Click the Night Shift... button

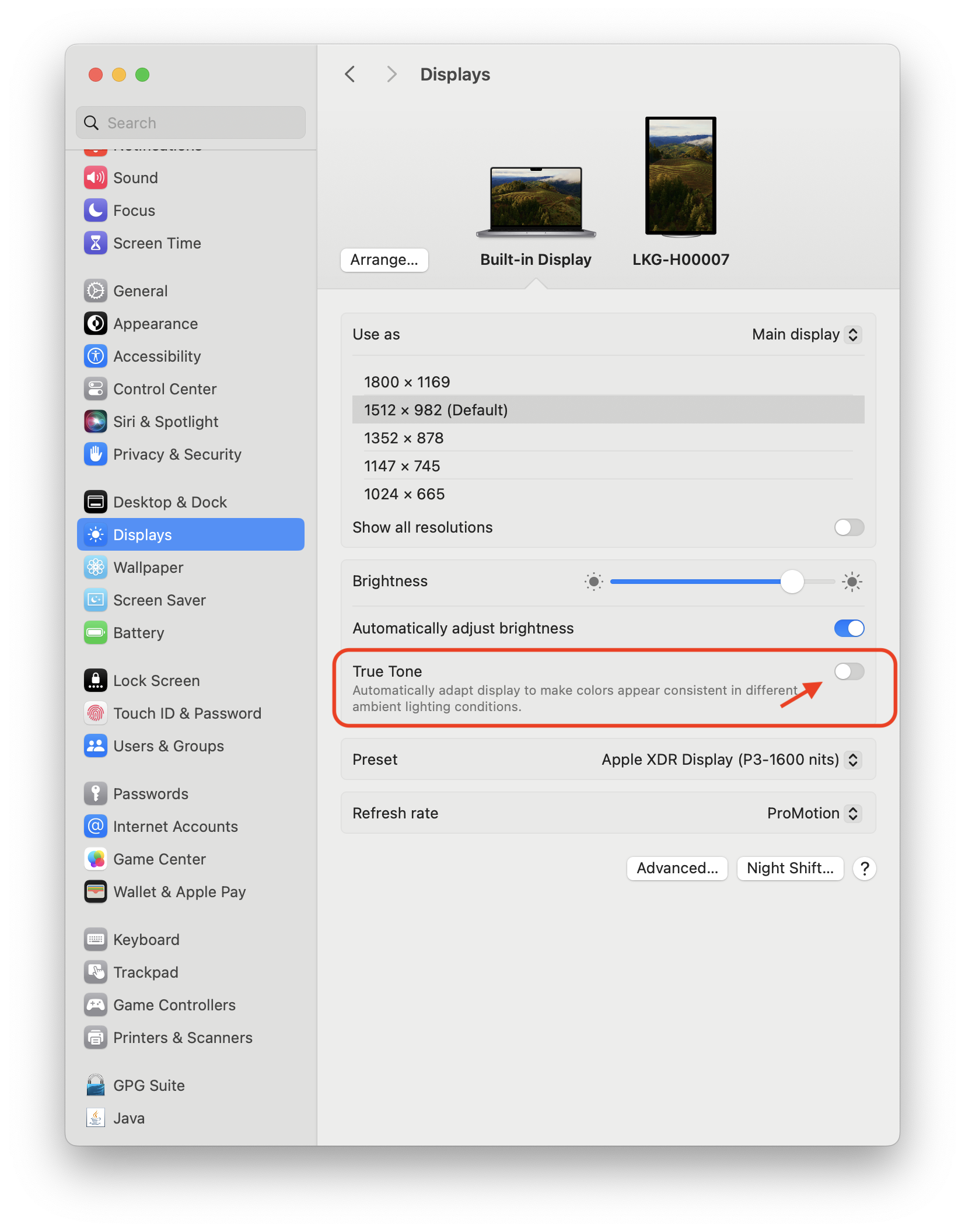(790, 868)
